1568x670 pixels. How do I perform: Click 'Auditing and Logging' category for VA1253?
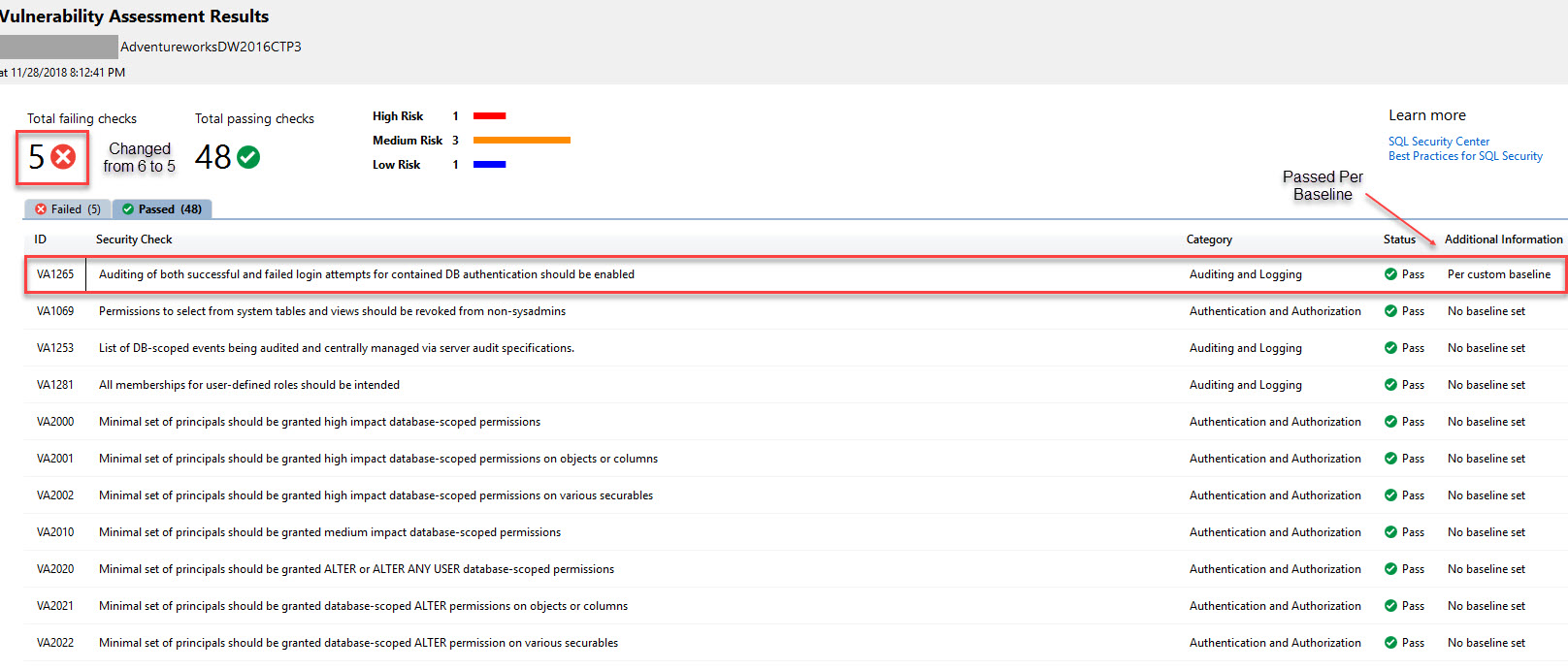[1246, 348]
